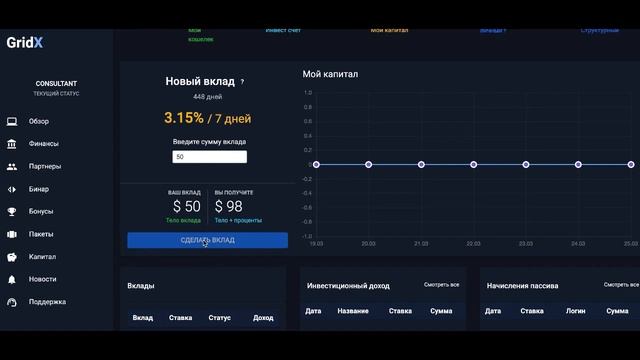Open the Обзор menu item

coord(39,121)
